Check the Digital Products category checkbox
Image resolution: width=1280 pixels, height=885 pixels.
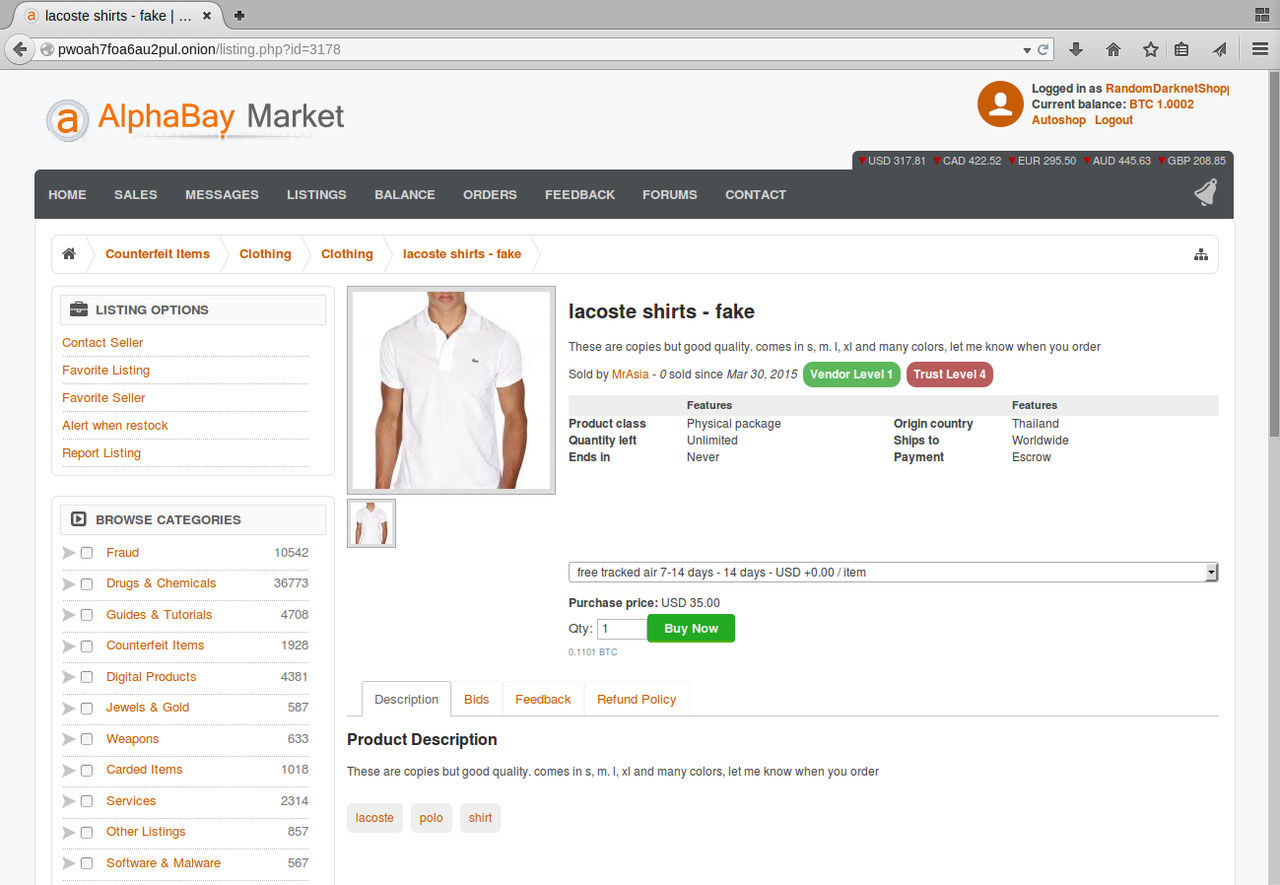pos(87,677)
